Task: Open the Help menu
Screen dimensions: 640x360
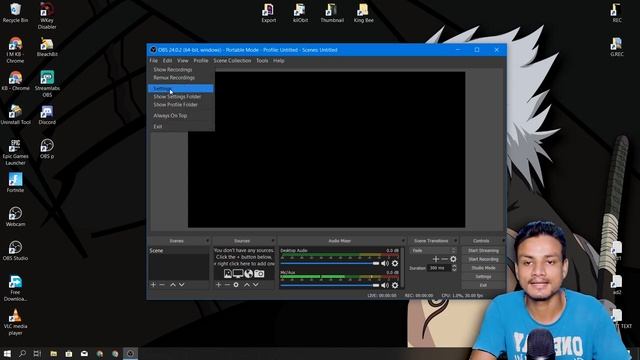Action: click(279, 60)
